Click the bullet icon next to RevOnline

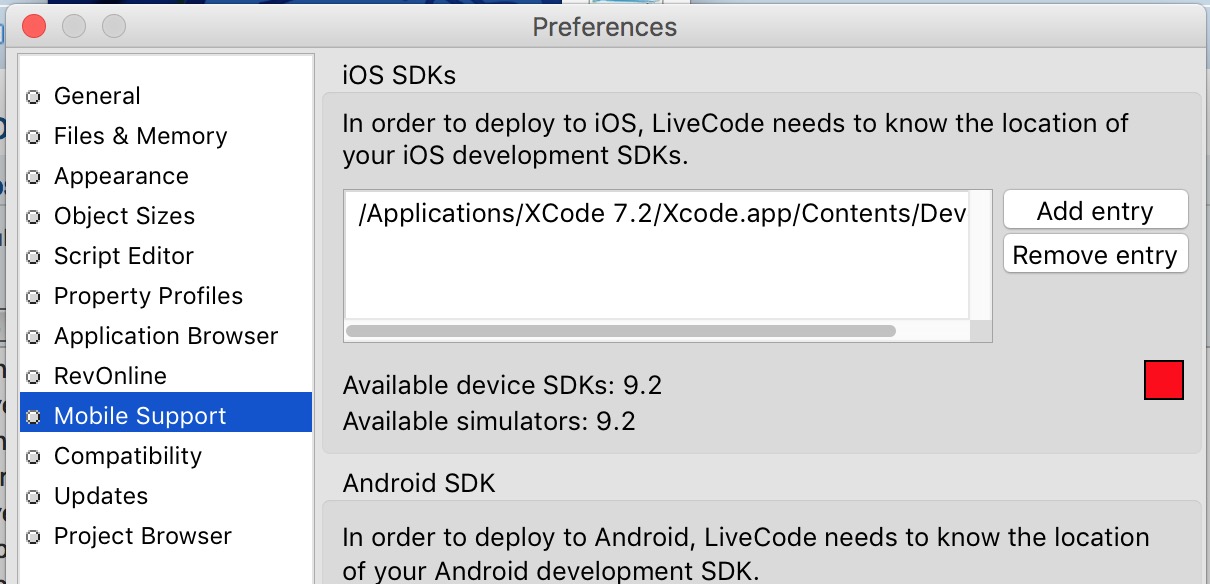click(34, 377)
